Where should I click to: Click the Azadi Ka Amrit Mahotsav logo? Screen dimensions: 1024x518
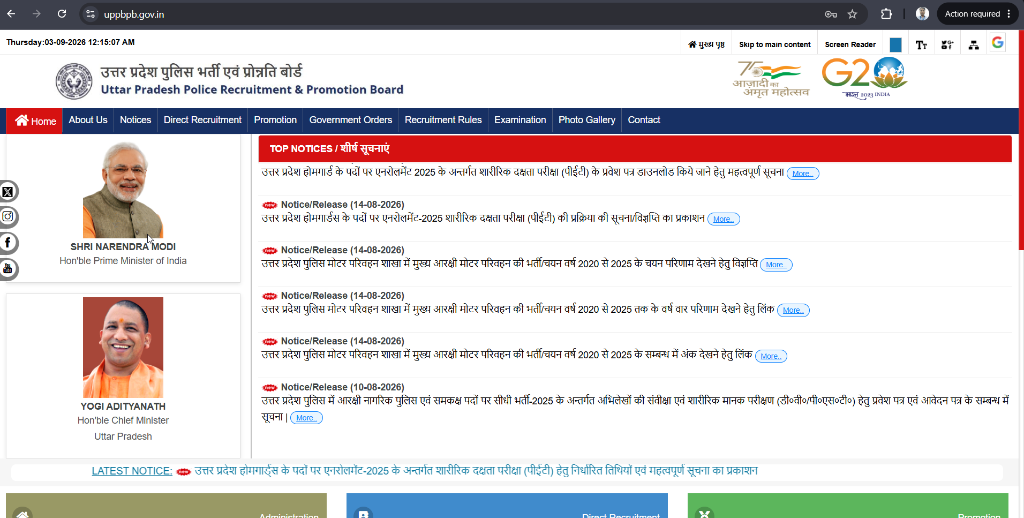point(770,79)
